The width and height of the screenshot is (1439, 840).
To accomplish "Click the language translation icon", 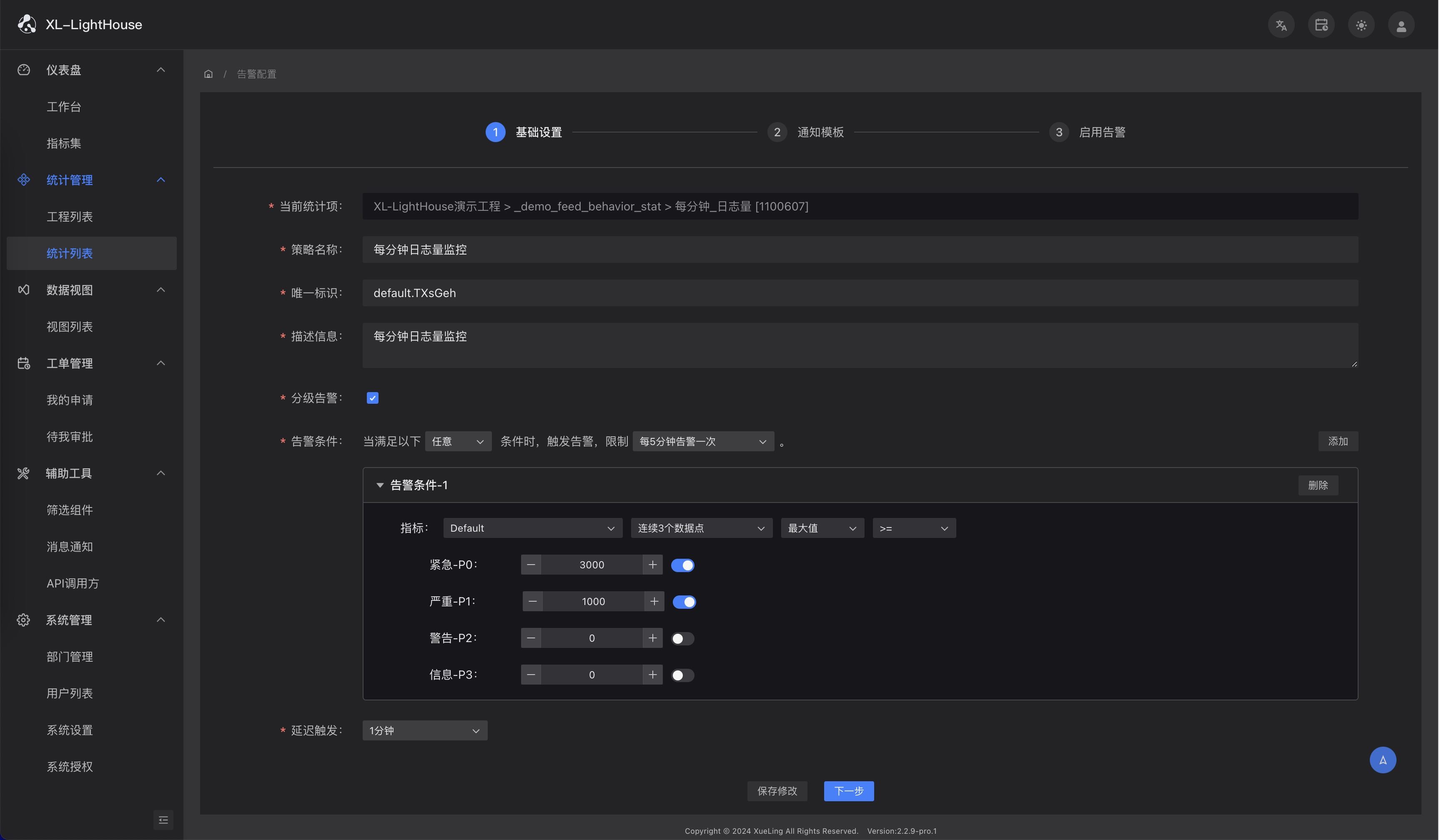I will click(x=1281, y=25).
